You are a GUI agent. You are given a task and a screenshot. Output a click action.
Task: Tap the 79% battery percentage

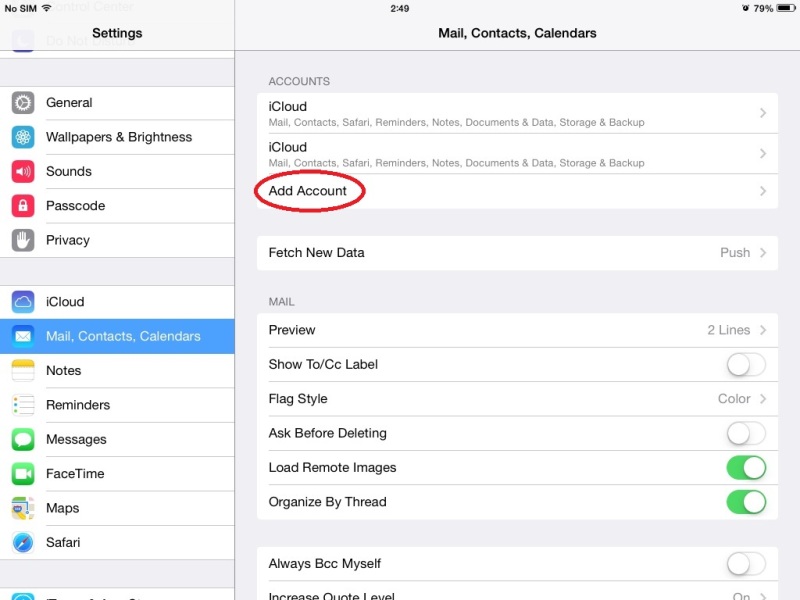pos(763,8)
